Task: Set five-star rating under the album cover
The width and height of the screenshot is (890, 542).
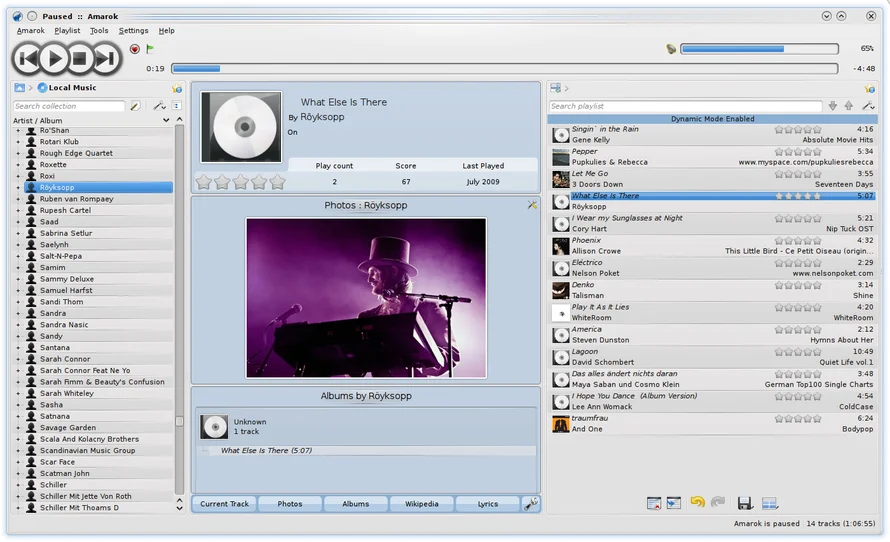Action: click(x=277, y=182)
